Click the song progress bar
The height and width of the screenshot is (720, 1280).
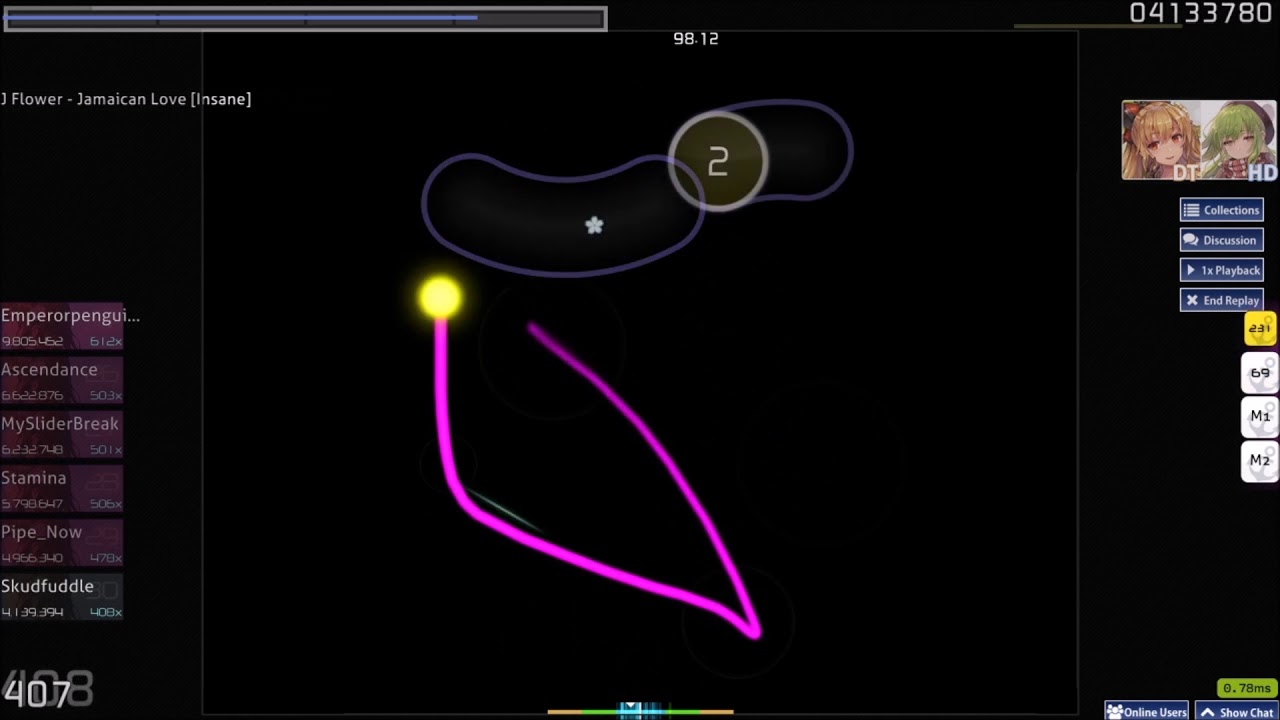(305, 18)
